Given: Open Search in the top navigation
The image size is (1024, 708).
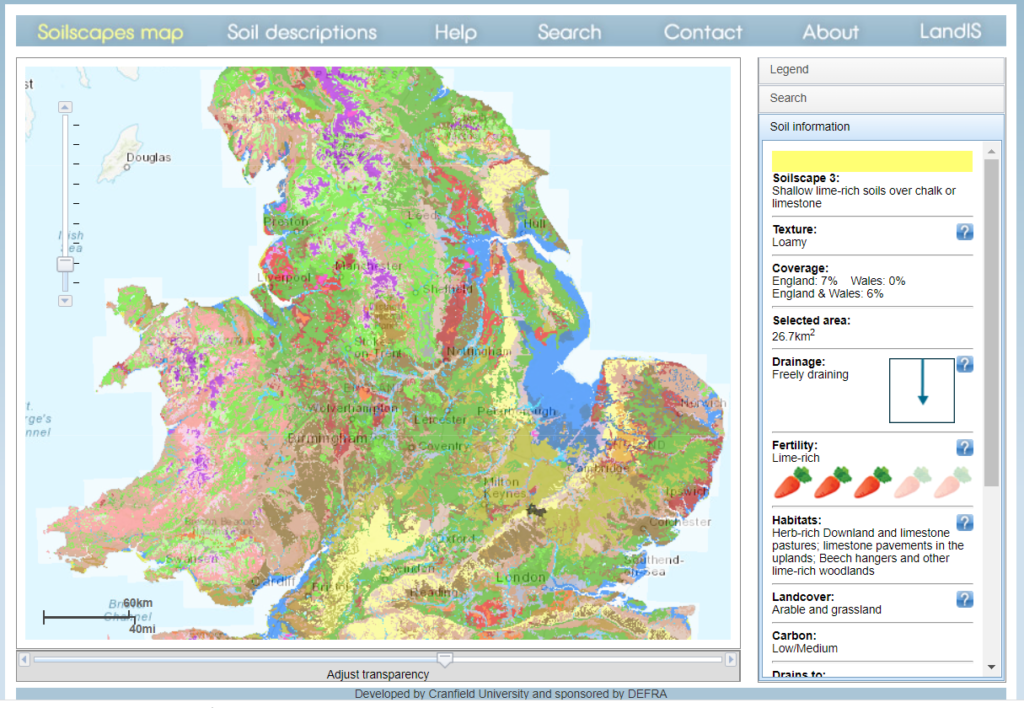Looking at the screenshot, I should [x=569, y=32].
